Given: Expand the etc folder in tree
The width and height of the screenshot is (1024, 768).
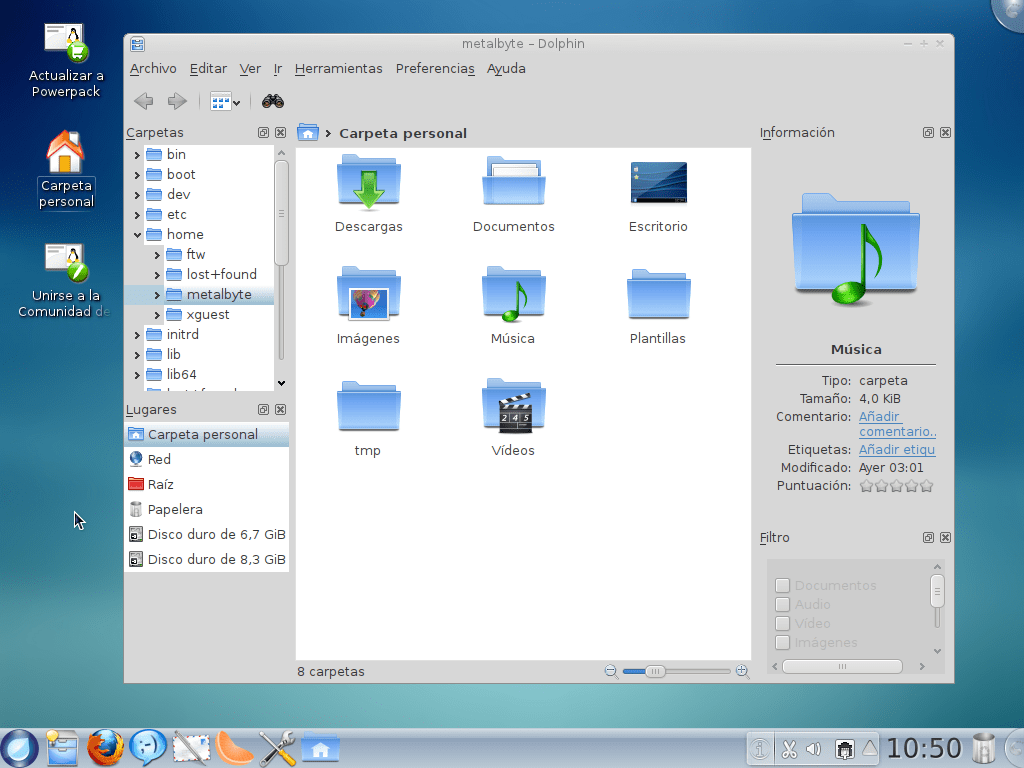Looking at the screenshot, I should [x=137, y=215].
